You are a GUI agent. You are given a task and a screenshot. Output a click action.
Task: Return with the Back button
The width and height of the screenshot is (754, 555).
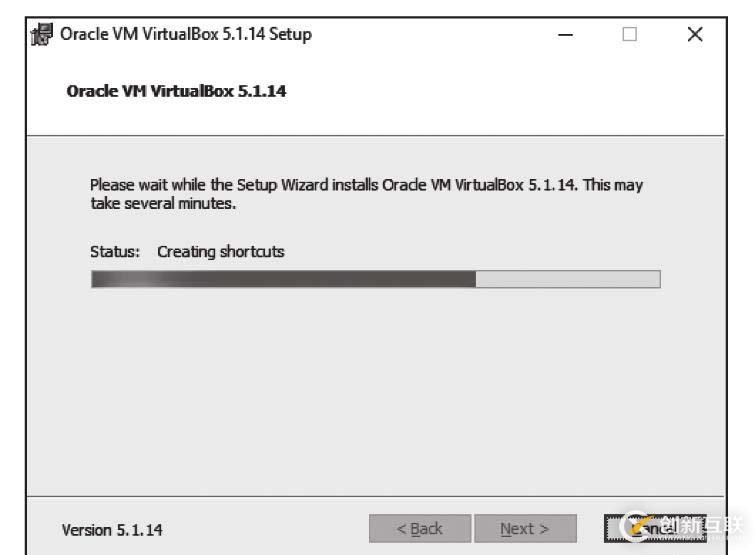click(x=419, y=529)
